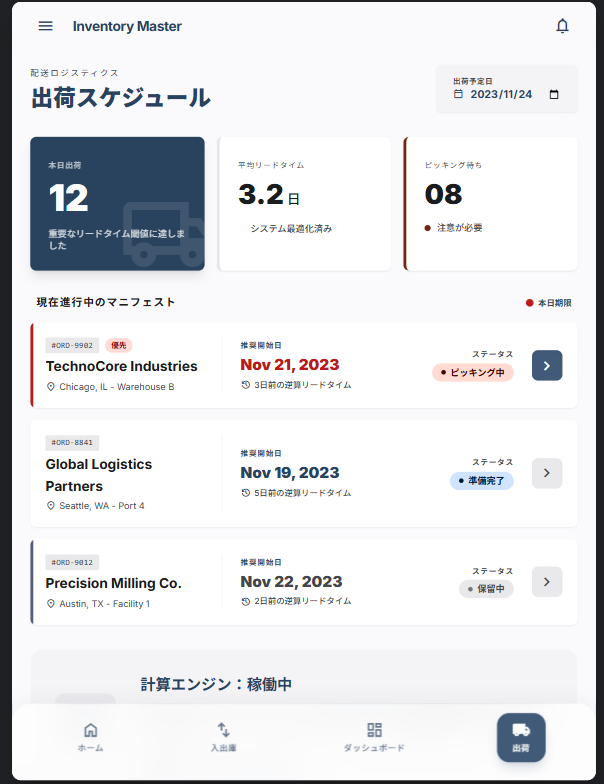This screenshot has height=784, width=604.
Task: Open the hamburger navigation menu
Action: (45, 26)
